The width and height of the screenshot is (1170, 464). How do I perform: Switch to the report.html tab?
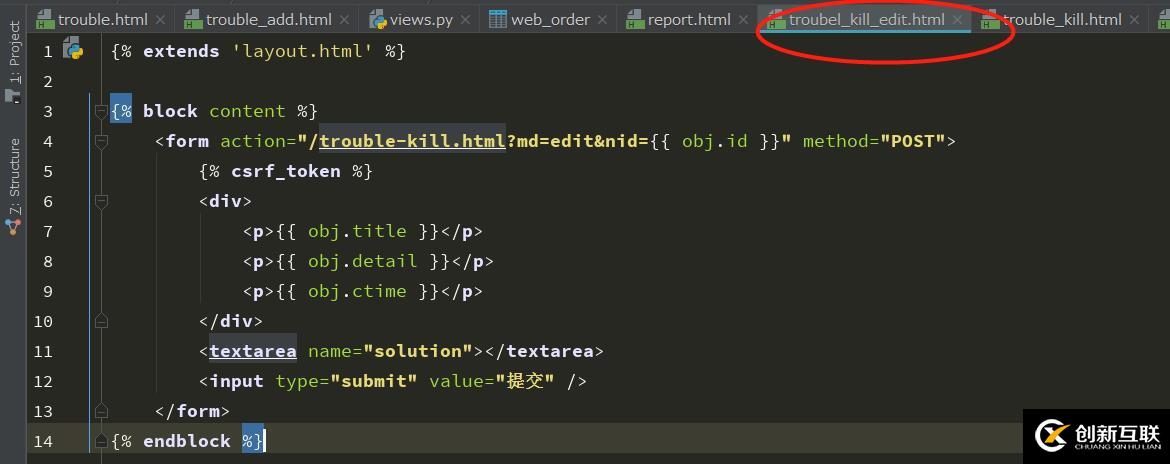click(688, 19)
